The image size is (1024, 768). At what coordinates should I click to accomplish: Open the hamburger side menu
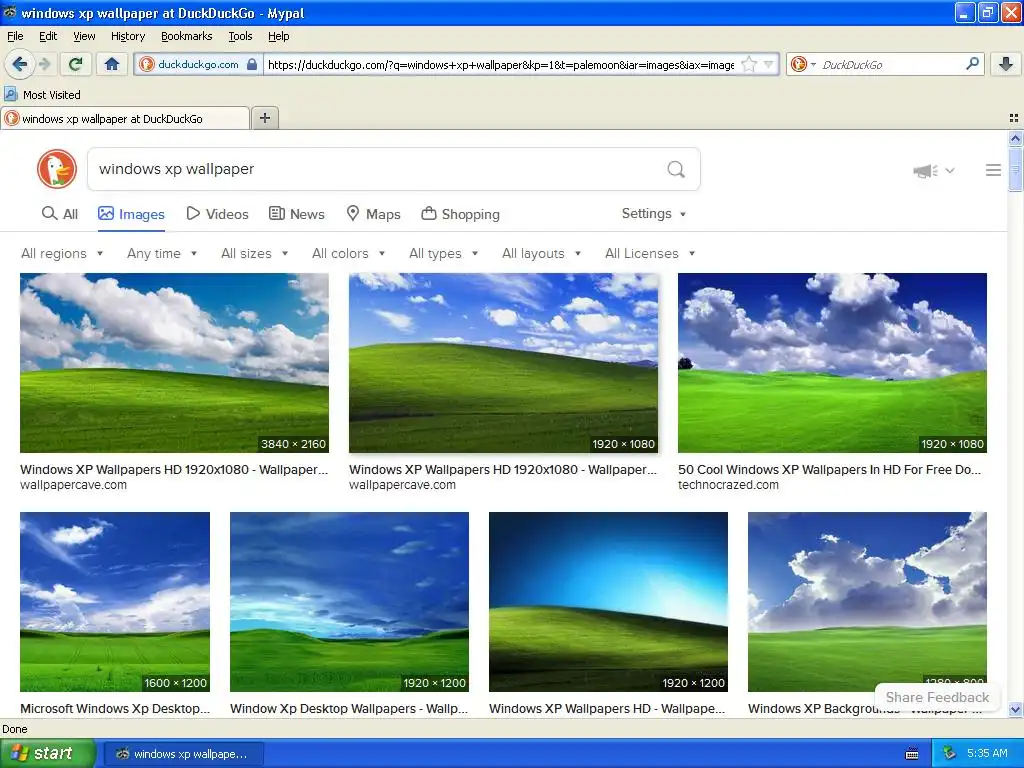tap(993, 170)
